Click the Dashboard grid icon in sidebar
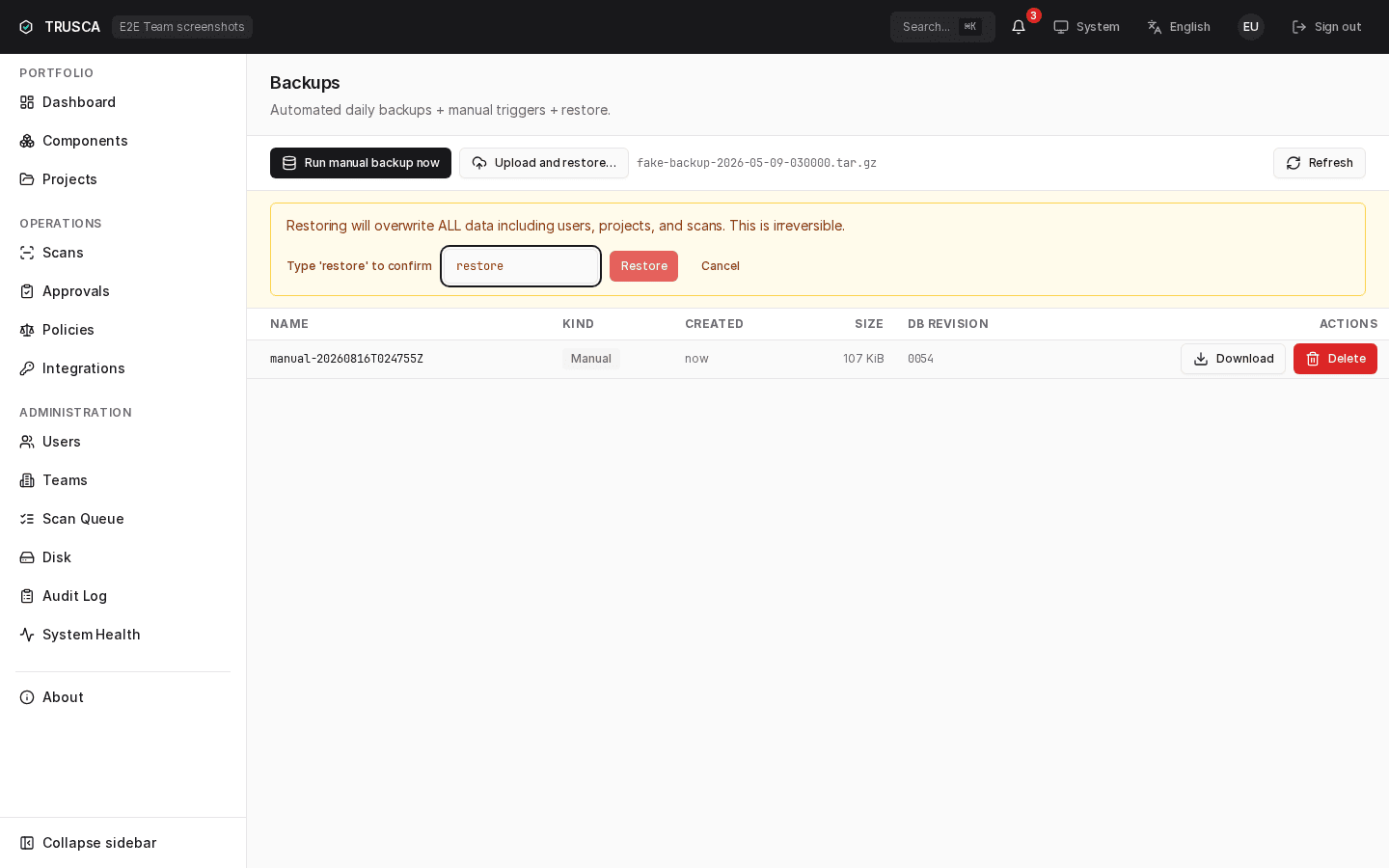Viewport: 1389px width, 868px height. tap(27, 102)
